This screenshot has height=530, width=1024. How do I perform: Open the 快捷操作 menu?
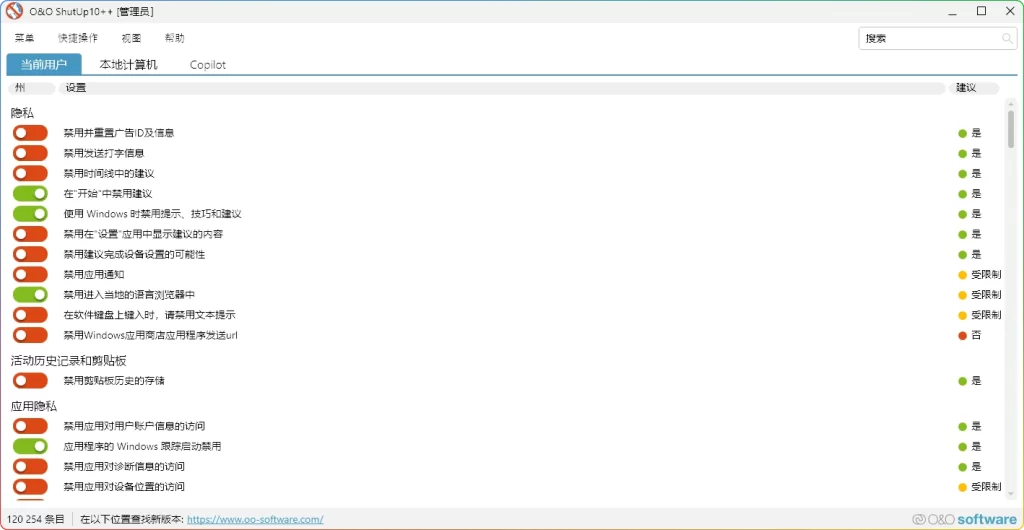click(x=78, y=39)
